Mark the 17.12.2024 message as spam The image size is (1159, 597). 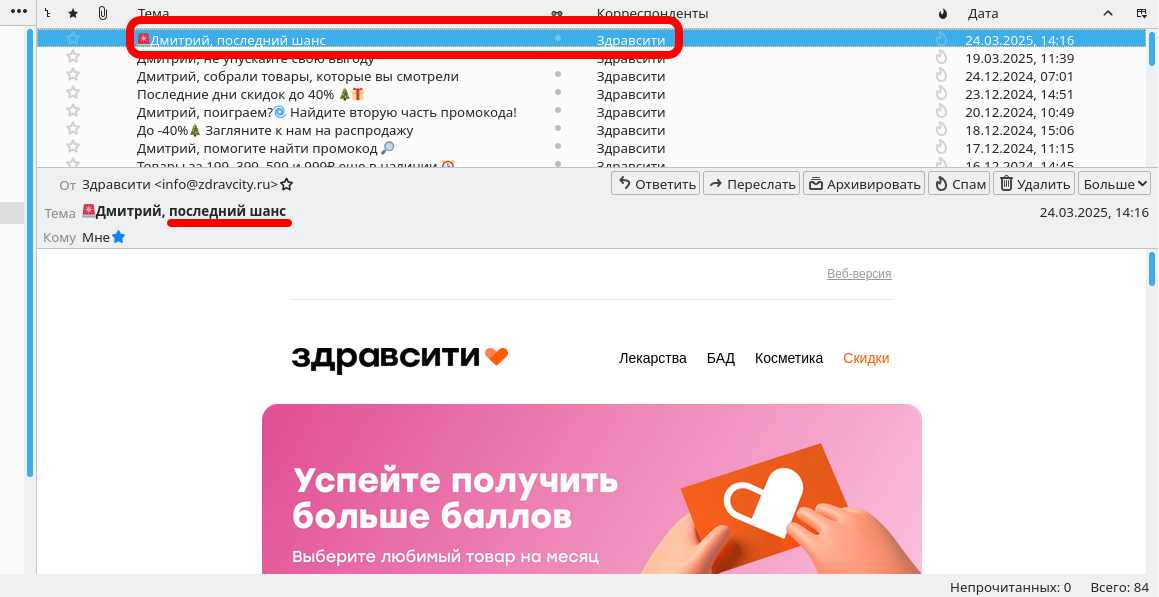point(942,146)
